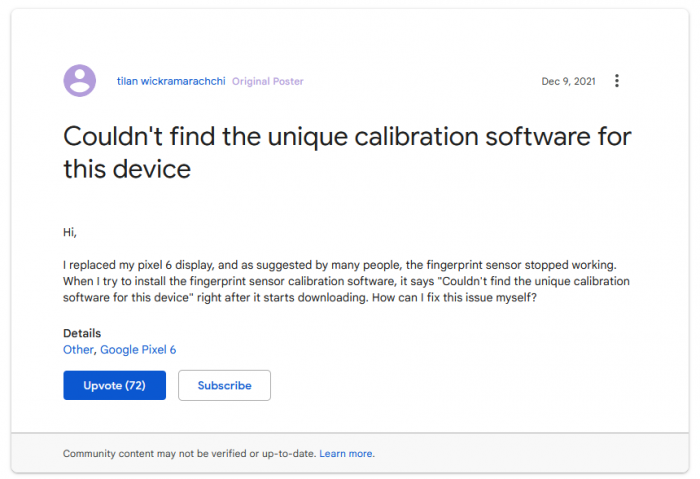Image resolution: width=700 pixels, height=479 pixels.
Task: Open the Other category link
Action: click(78, 350)
